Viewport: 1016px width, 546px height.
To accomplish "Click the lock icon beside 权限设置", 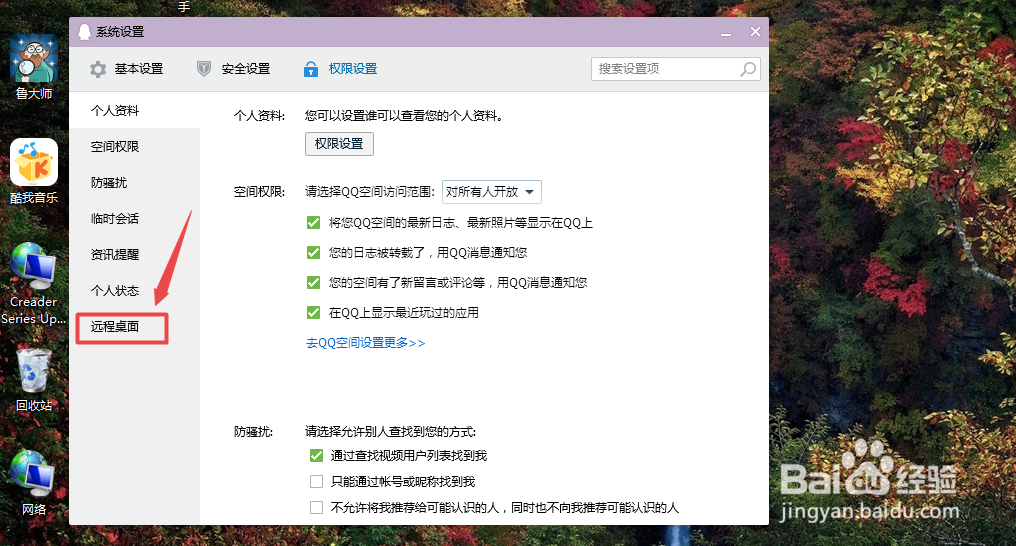I will click(x=311, y=69).
